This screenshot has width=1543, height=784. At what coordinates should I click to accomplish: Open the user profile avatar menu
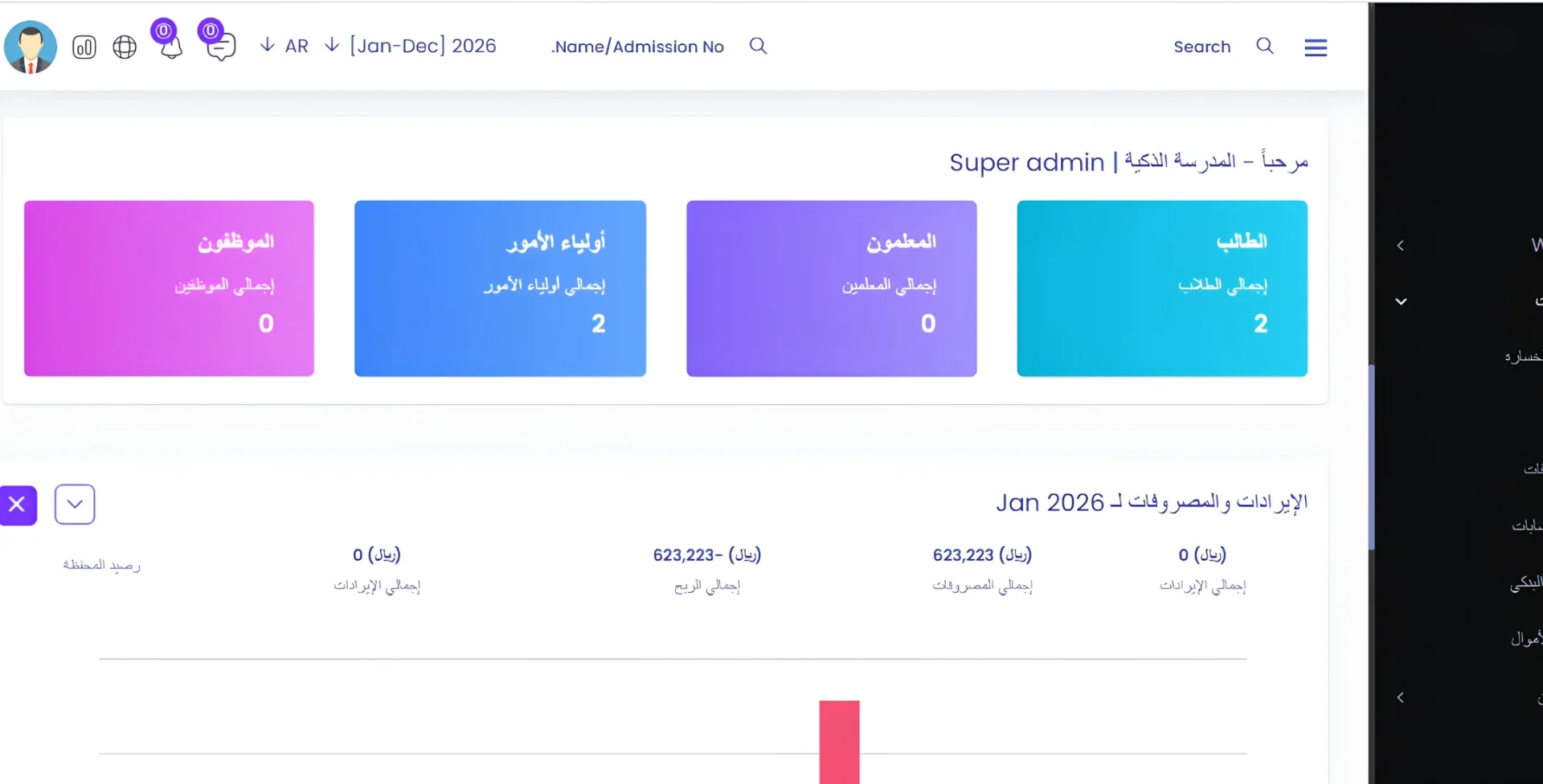click(x=31, y=47)
